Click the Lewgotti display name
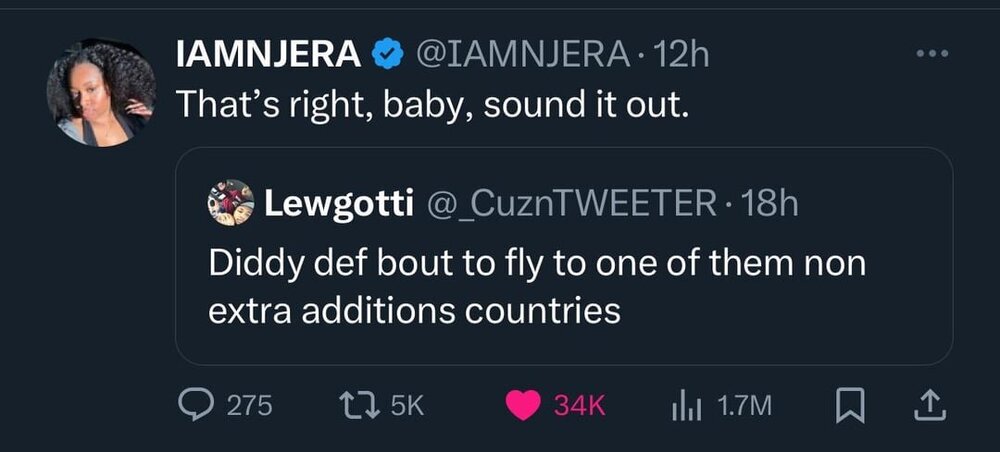1000x452 pixels. click(339, 205)
